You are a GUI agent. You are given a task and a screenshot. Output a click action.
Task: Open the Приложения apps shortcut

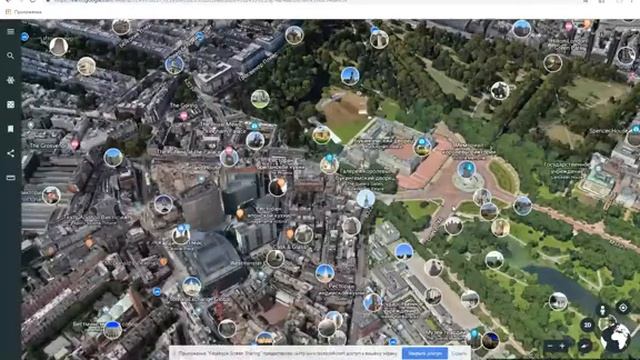pyautogui.click(x=24, y=12)
